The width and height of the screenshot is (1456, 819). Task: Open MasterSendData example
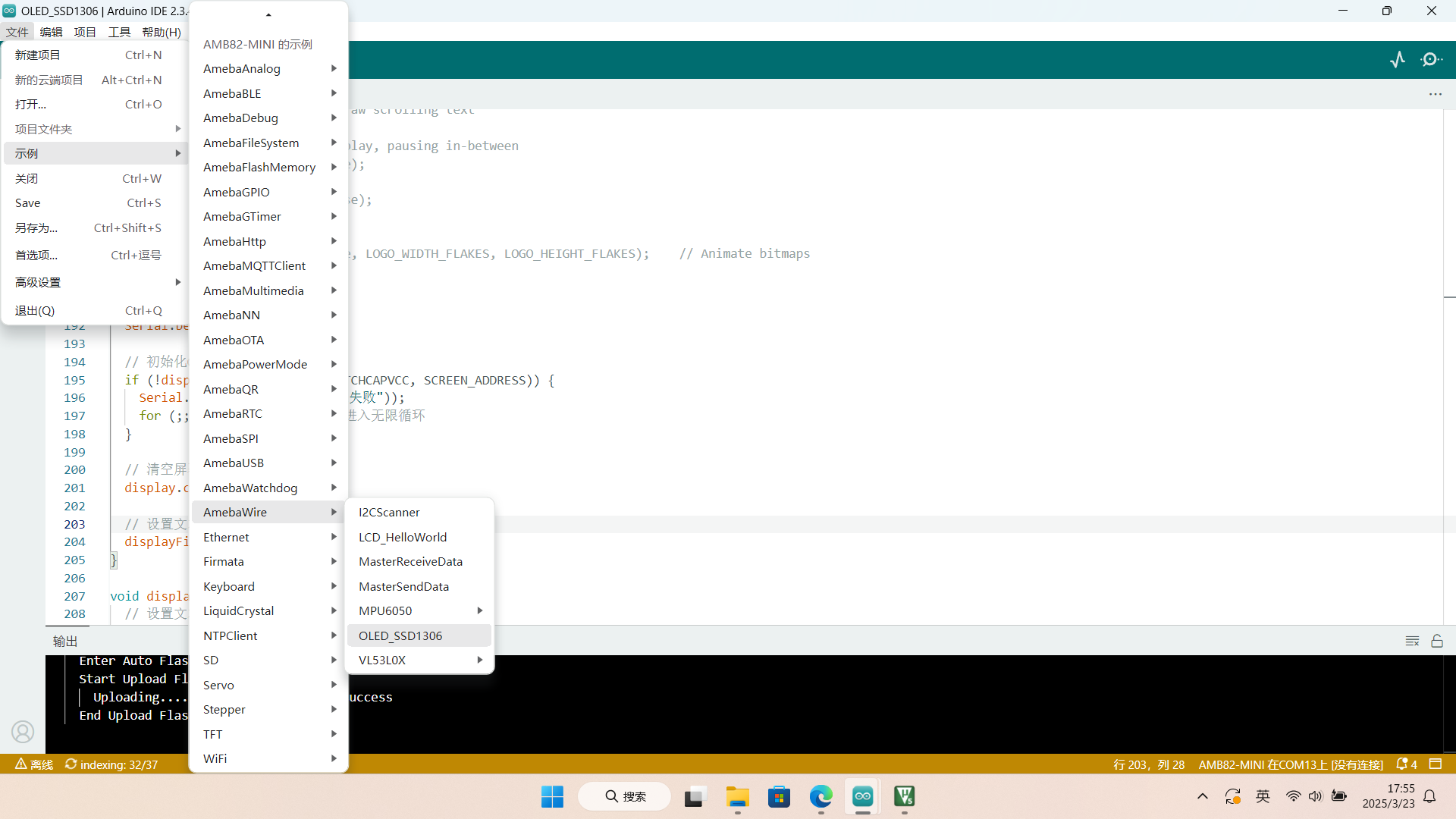pos(419,586)
